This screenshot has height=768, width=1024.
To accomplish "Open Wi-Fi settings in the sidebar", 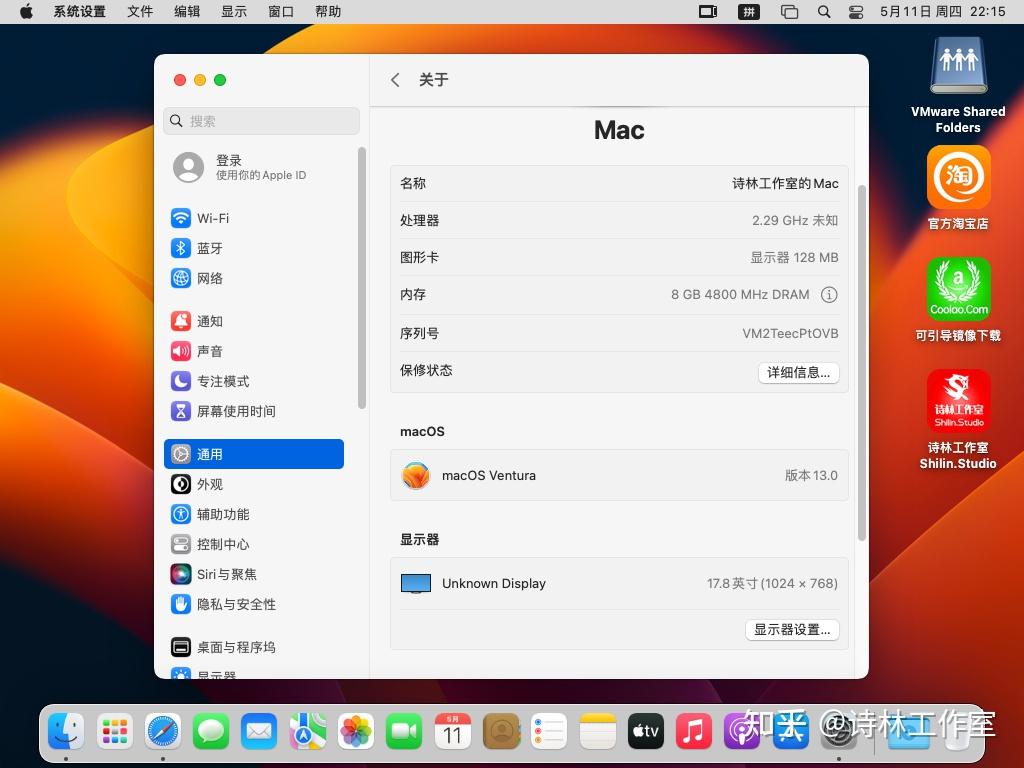I will pyautogui.click(x=213, y=218).
